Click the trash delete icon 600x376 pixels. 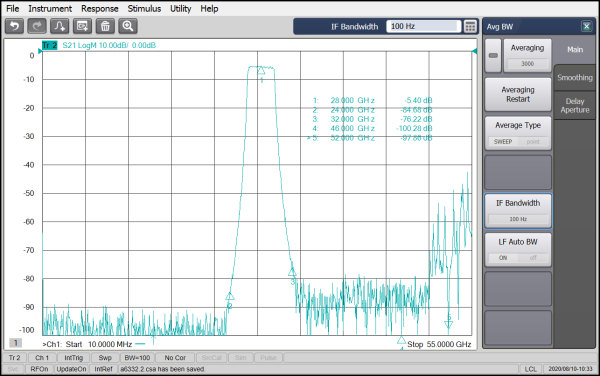point(105,26)
